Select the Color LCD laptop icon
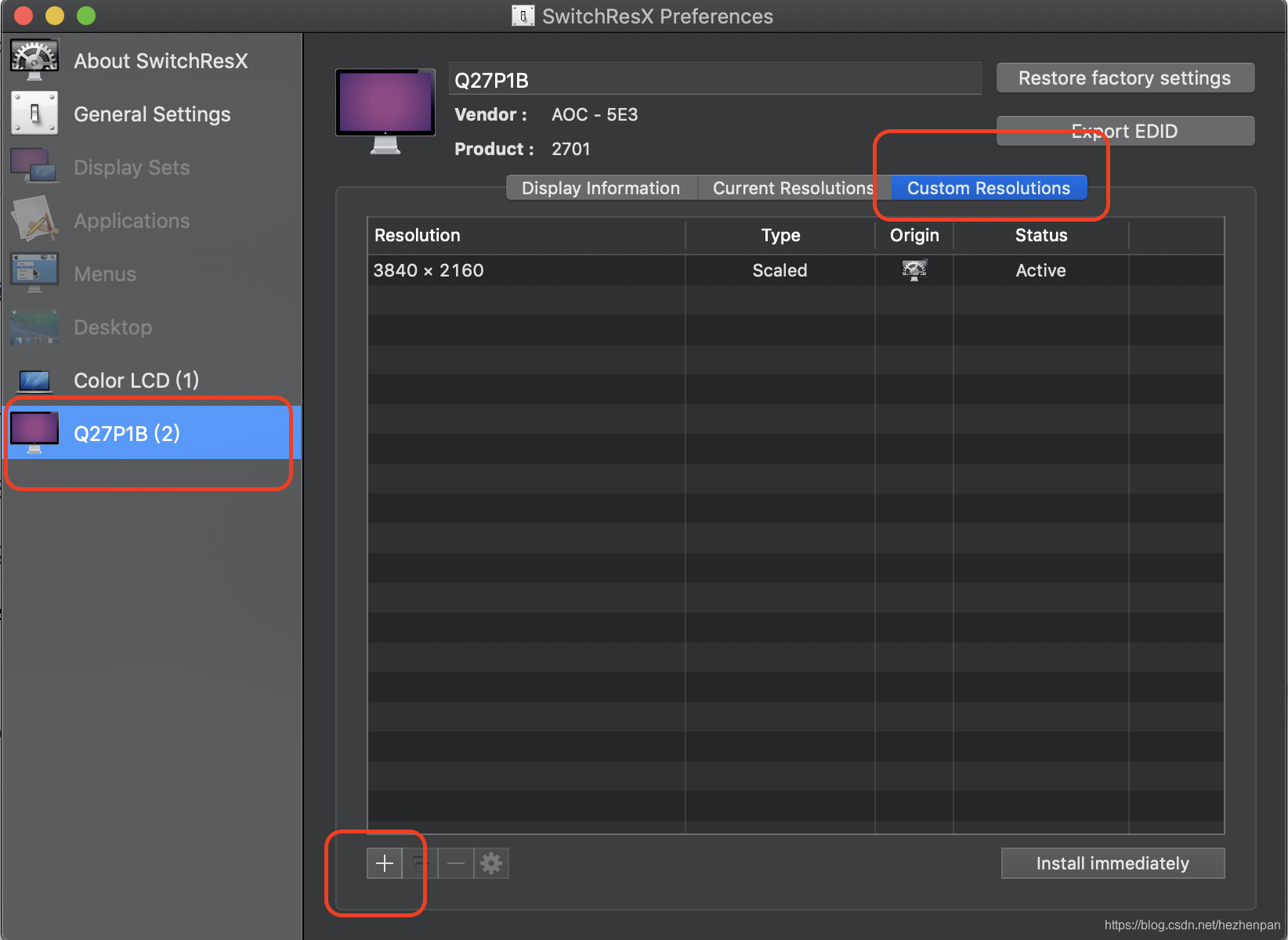Image resolution: width=1288 pixels, height=940 pixels. coord(34,381)
